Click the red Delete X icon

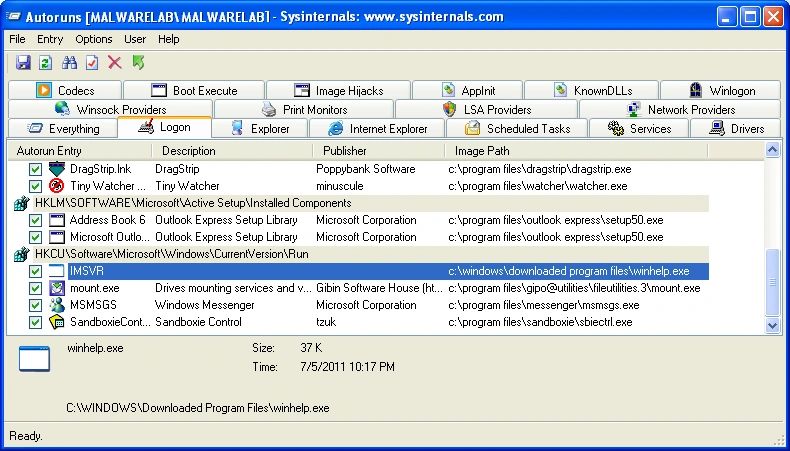pyautogui.click(x=114, y=63)
